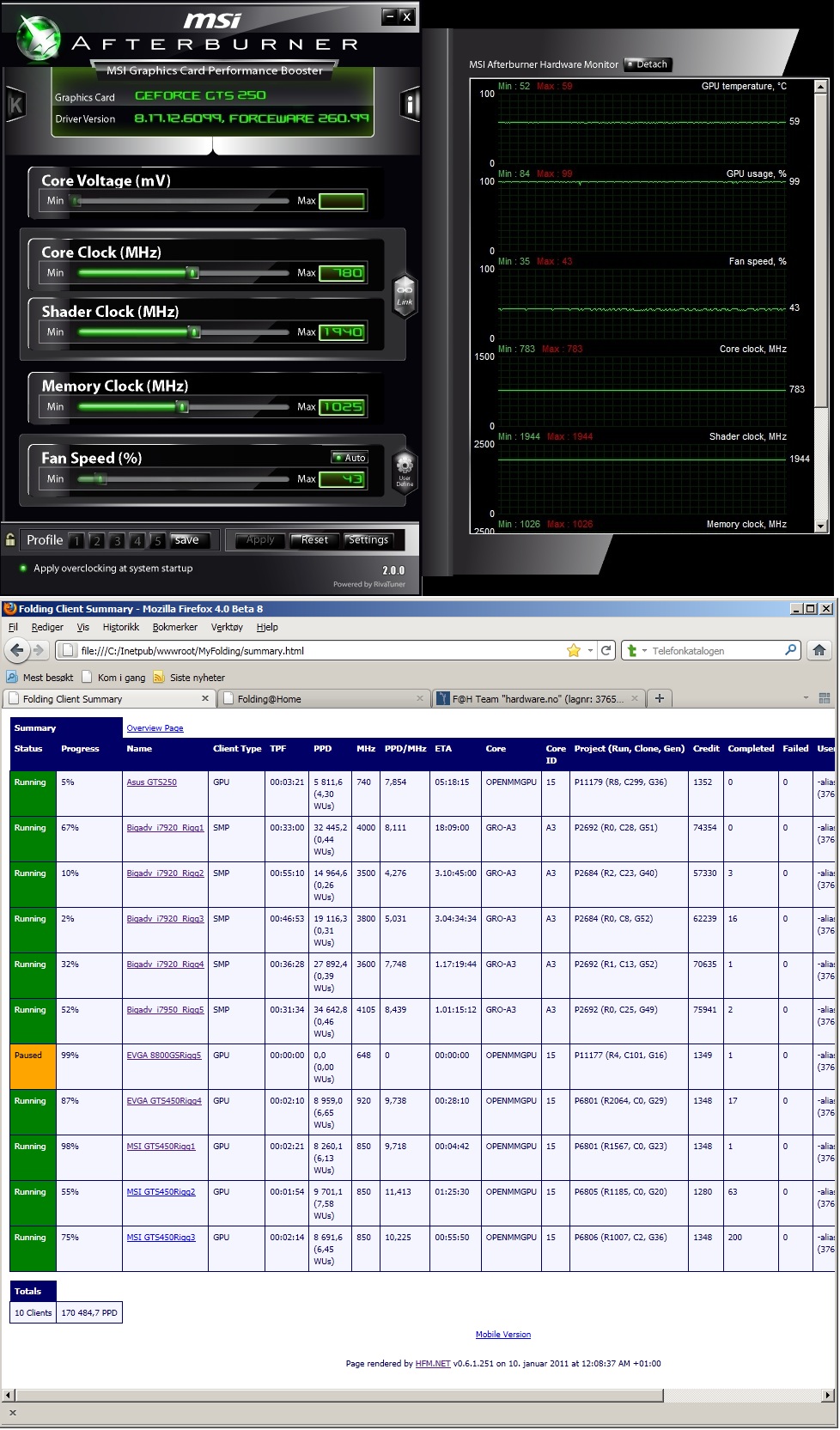The image size is (840, 1430).
Task: Open the Asus GTS250 client link
Action: [151, 782]
